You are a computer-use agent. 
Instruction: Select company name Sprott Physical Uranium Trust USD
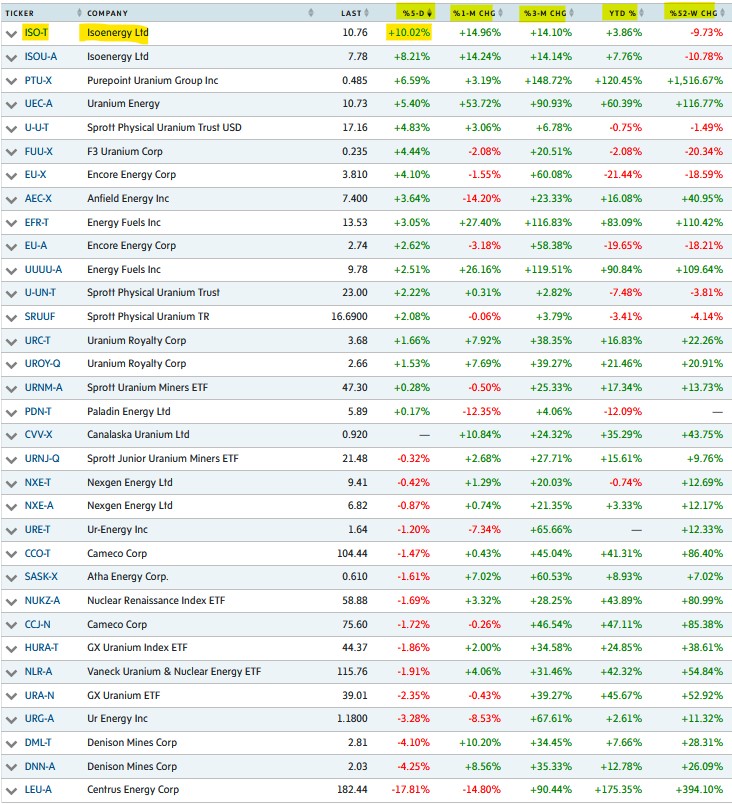(x=164, y=128)
